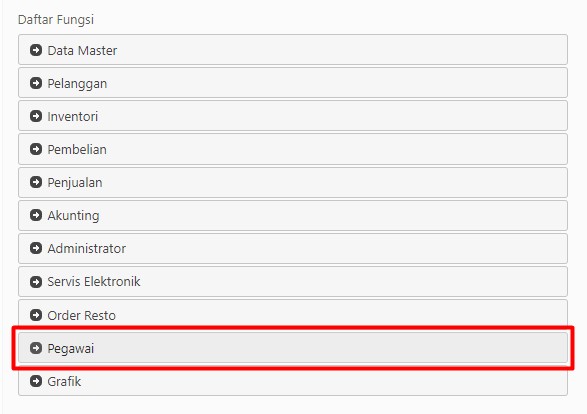Click the arrow icon beside Penjualan

click(x=36, y=182)
